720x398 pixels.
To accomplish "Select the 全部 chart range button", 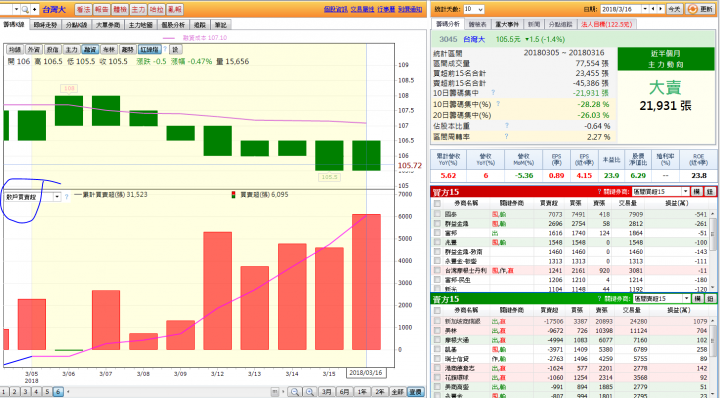I will pyautogui.click(x=397, y=392).
